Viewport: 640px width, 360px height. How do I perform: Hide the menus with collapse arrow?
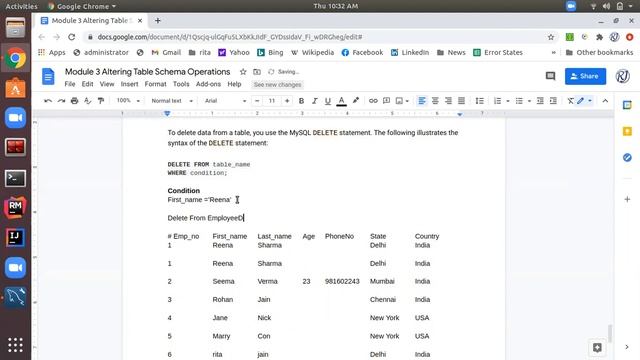tap(605, 101)
